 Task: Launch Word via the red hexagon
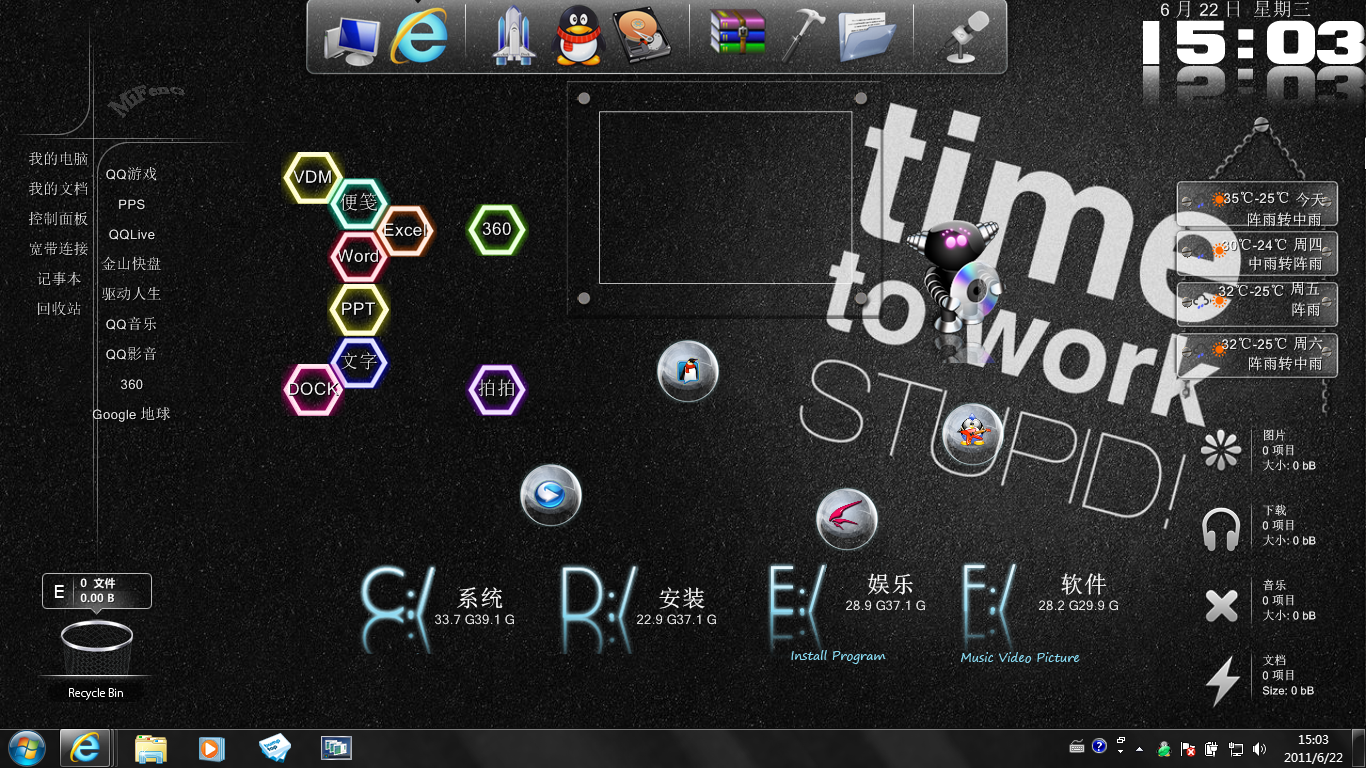coord(358,256)
